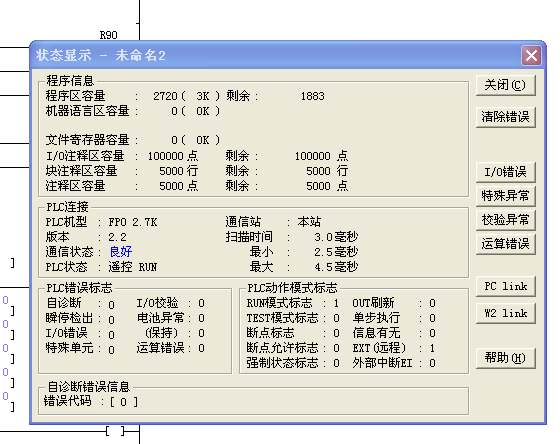Show the 校验异常 information
Image resolution: width=560 pixels, height=444 pixels.
[505, 220]
